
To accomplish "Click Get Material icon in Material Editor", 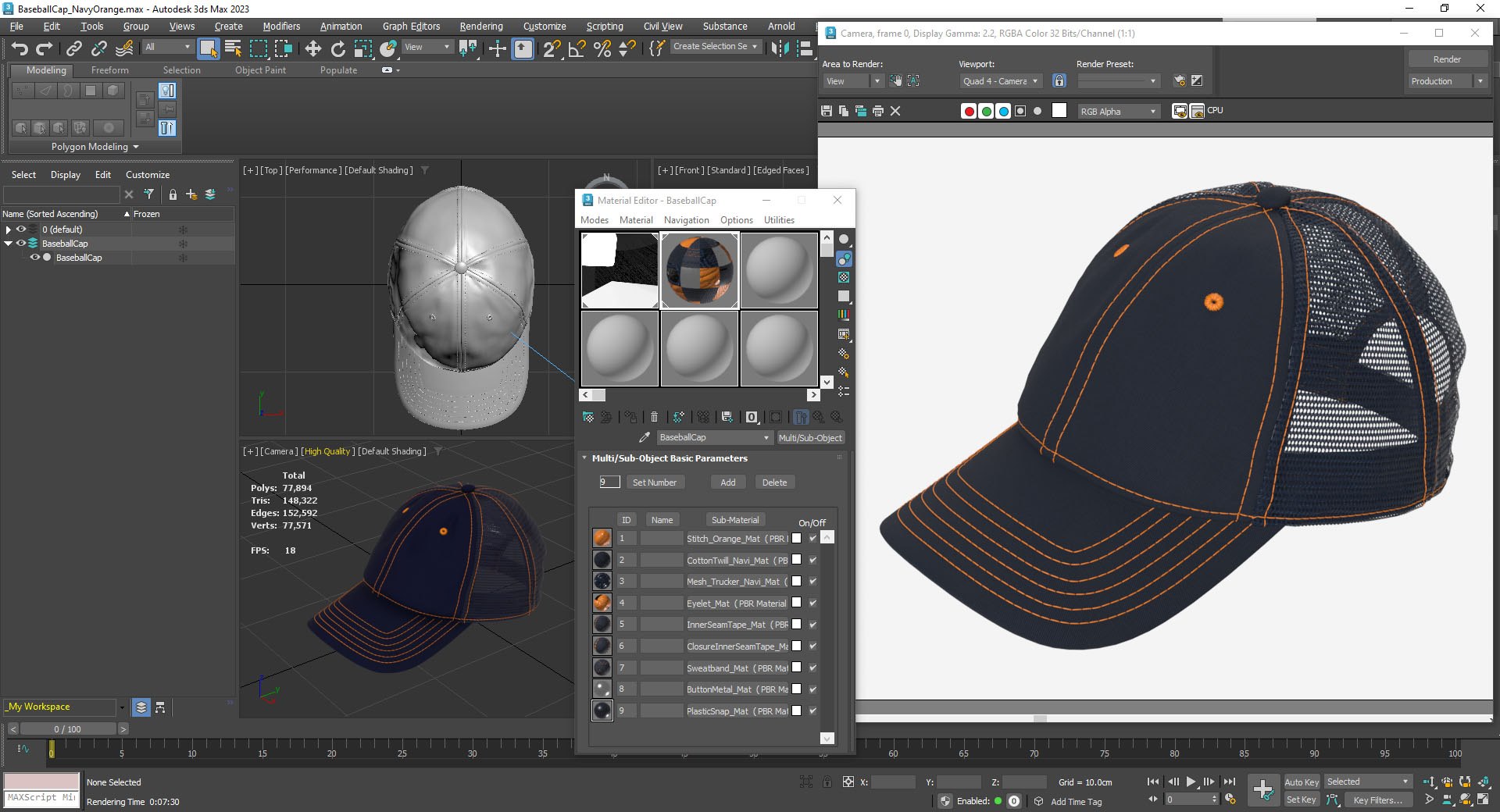I will [588, 417].
